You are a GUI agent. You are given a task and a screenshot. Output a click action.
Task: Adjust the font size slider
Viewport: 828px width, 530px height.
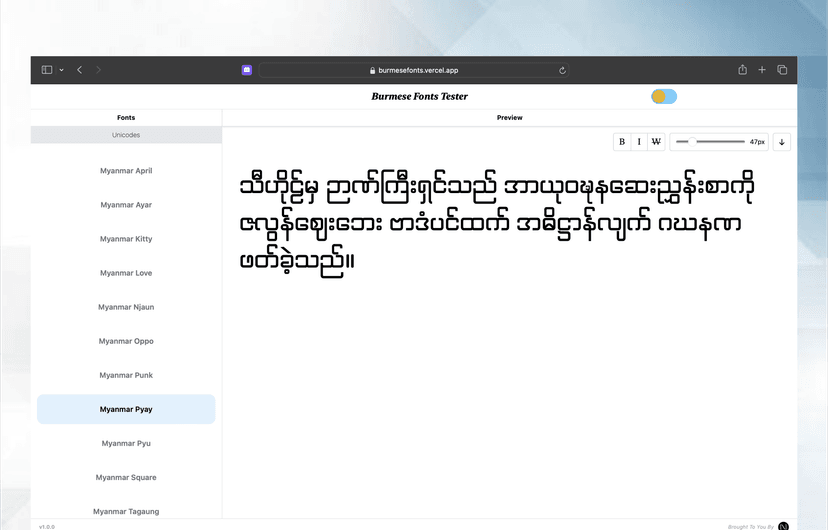click(x=710, y=141)
